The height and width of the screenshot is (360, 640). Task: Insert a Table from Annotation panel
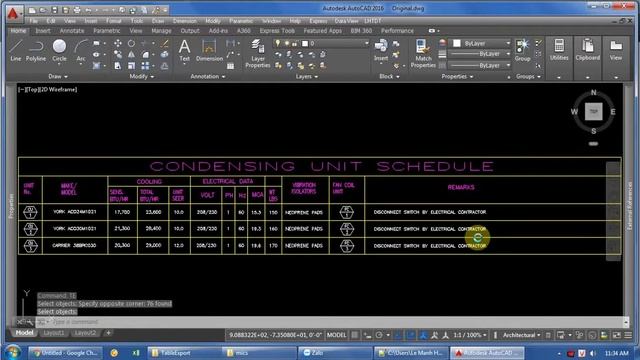[231, 66]
